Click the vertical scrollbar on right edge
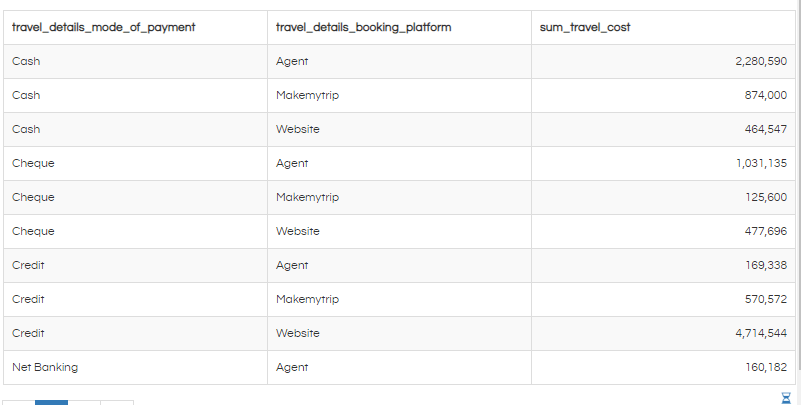Screen dimensions: 801x405 (798, 194)
